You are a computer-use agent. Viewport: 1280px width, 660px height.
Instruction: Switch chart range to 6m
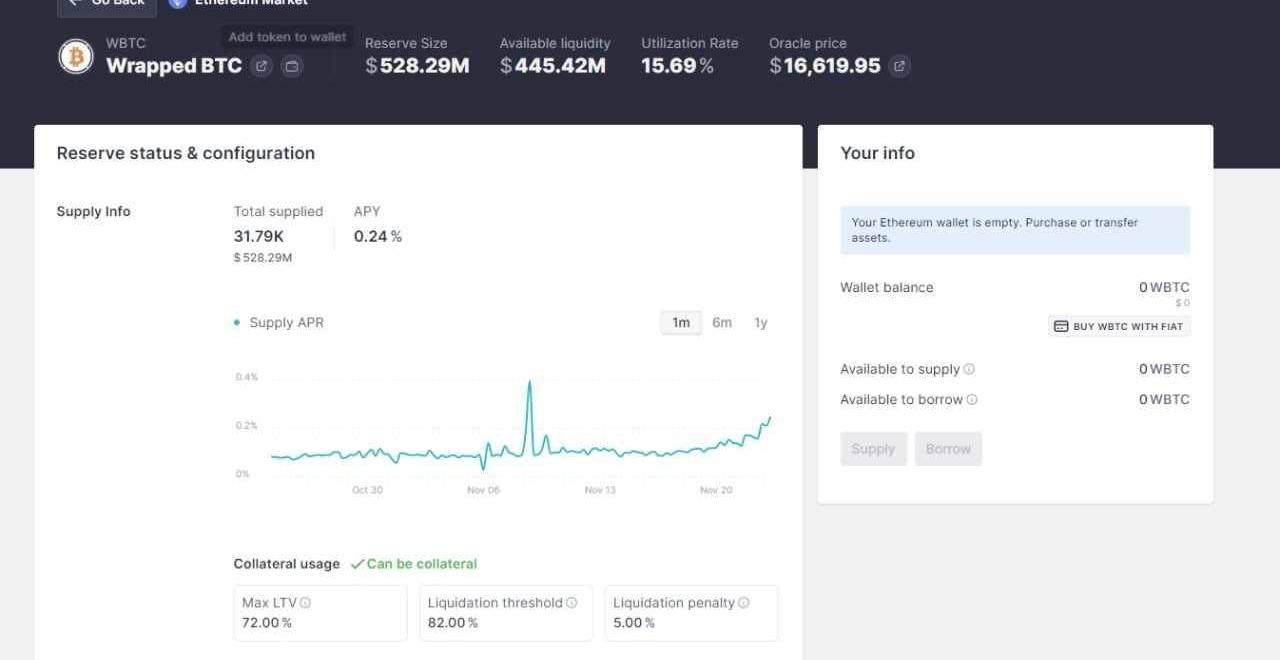coord(722,322)
